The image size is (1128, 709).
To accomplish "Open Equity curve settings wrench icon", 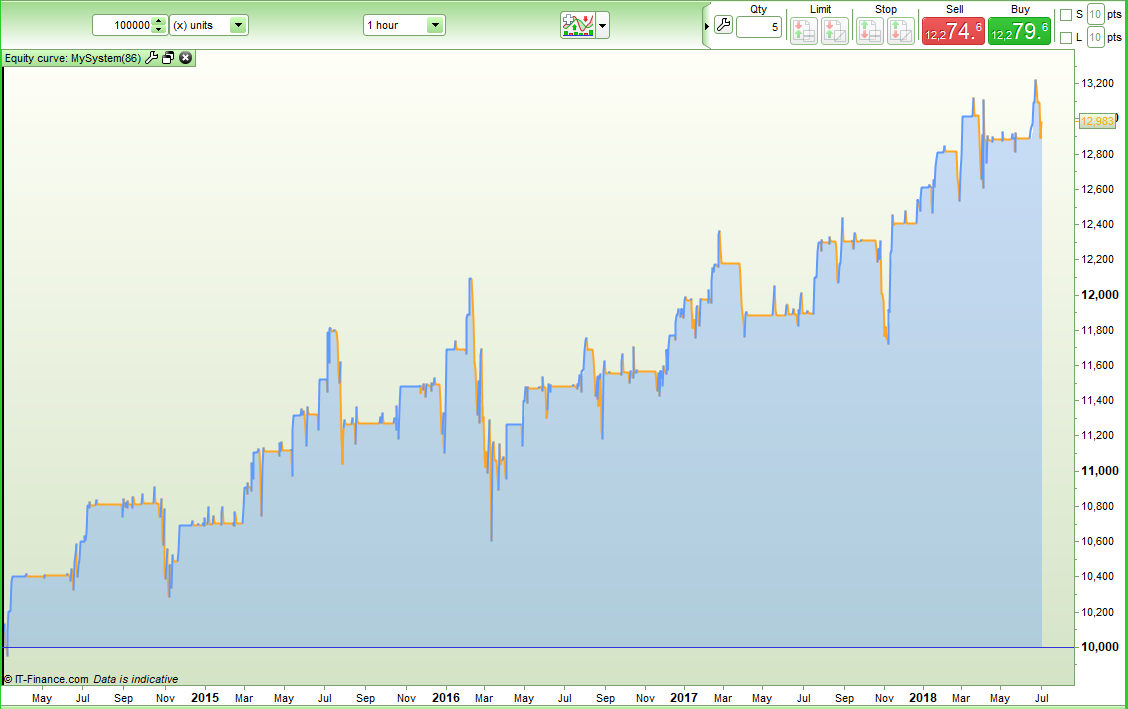I will [x=151, y=58].
